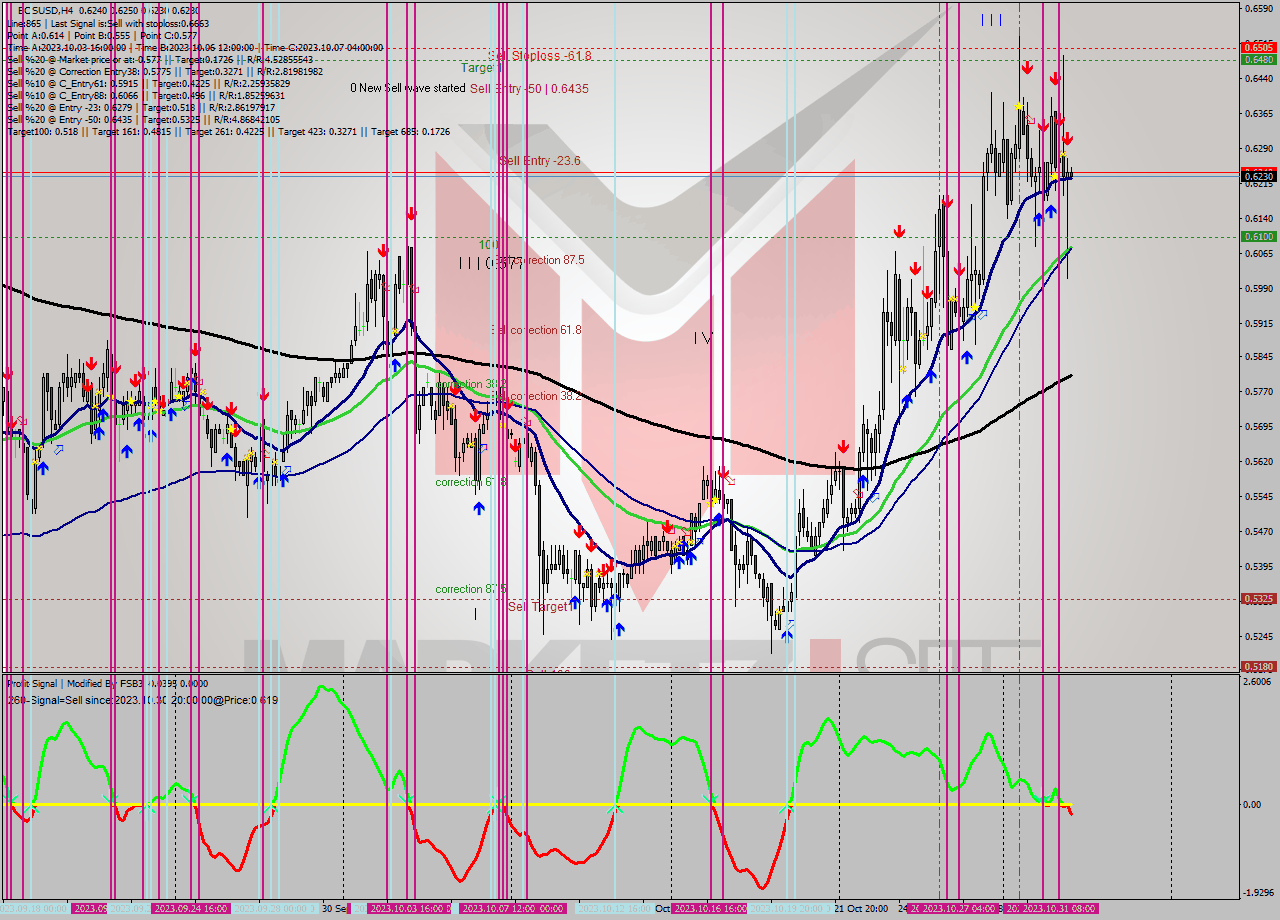Click the -1.9296 indicator scale value

point(1256,893)
